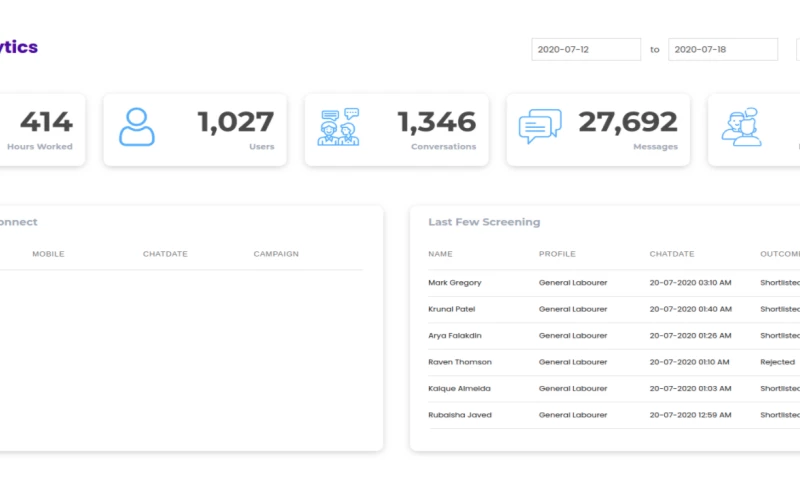This screenshot has width=800, height=480.
Task: Open the start date field 2020-07-12
Action: [x=586, y=49]
